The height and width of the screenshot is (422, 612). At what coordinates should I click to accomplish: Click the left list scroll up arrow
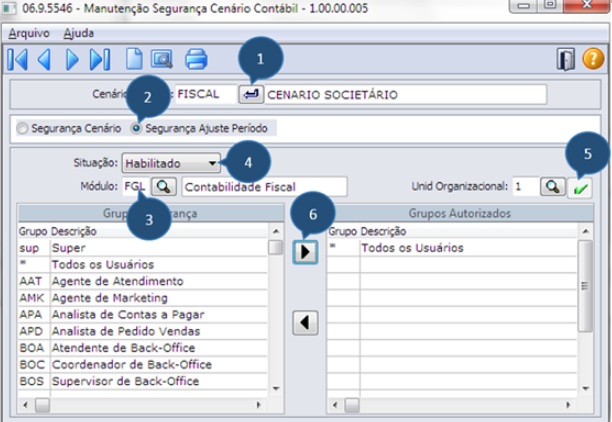click(276, 231)
